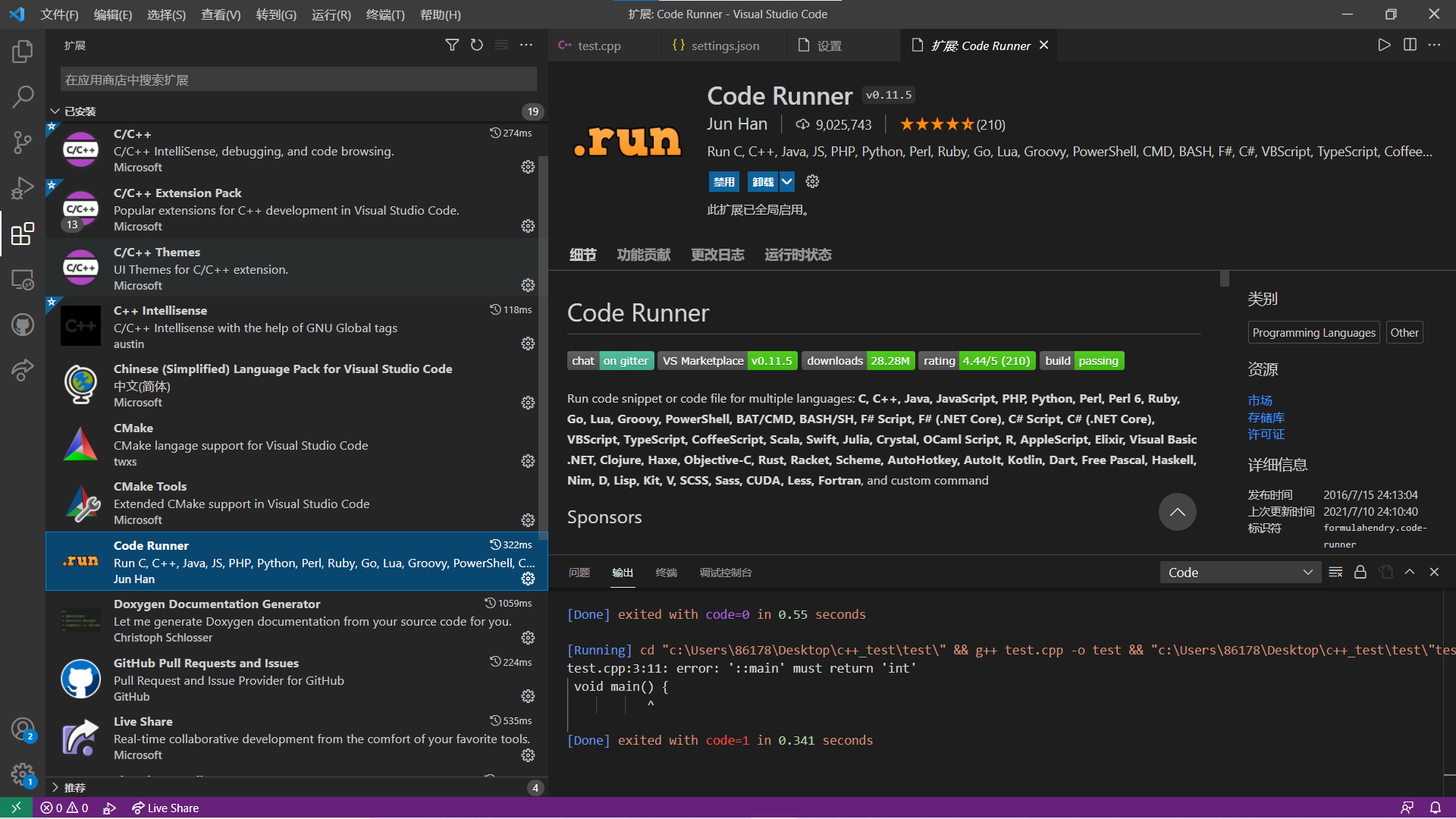
Task: Open manage gear for C/C++ extension
Action: coord(528,167)
